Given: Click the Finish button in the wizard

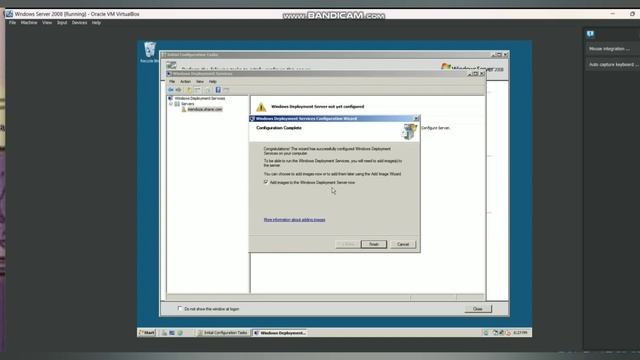Looking at the screenshot, I should pyautogui.click(x=373, y=244).
